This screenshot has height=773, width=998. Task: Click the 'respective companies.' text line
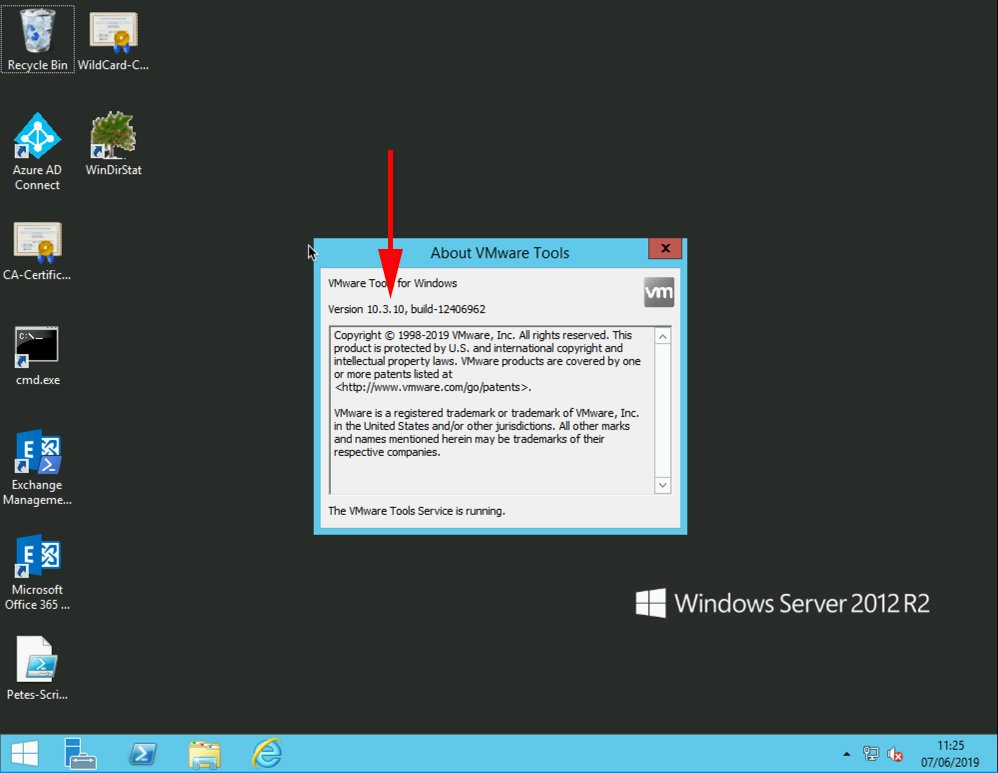click(x=387, y=452)
